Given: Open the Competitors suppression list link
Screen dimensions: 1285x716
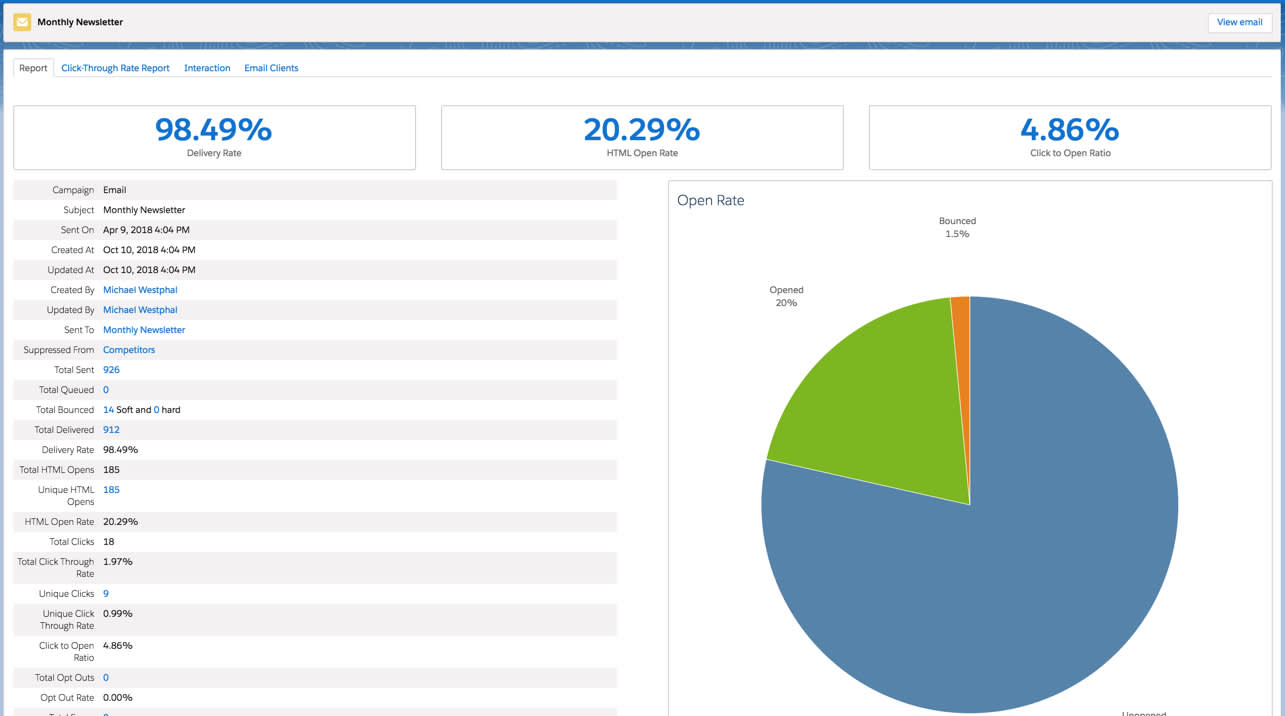Looking at the screenshot, I should pyautogui.click(x=129, y=350).
